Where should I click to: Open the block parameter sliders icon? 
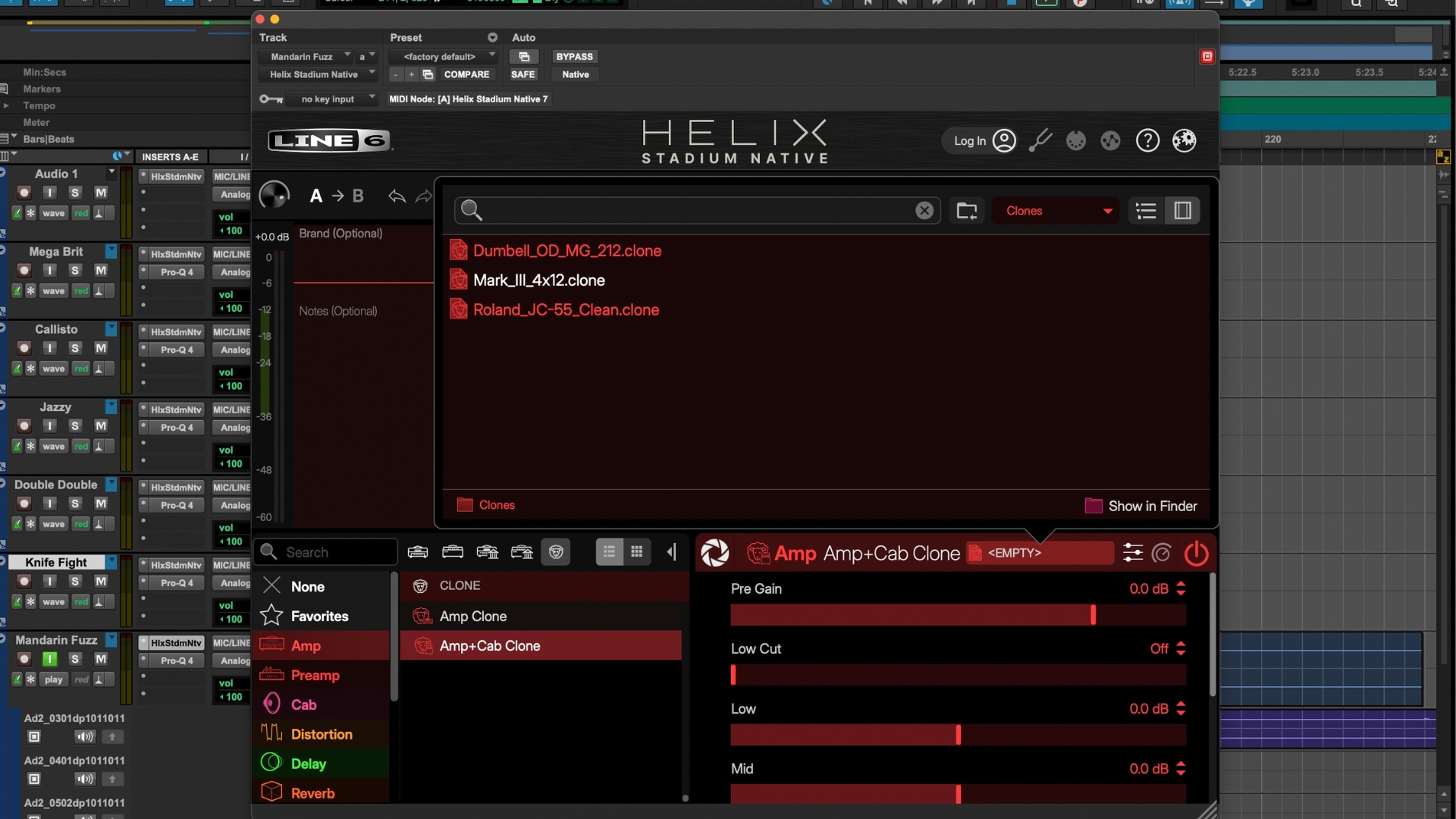(1133, 553)
